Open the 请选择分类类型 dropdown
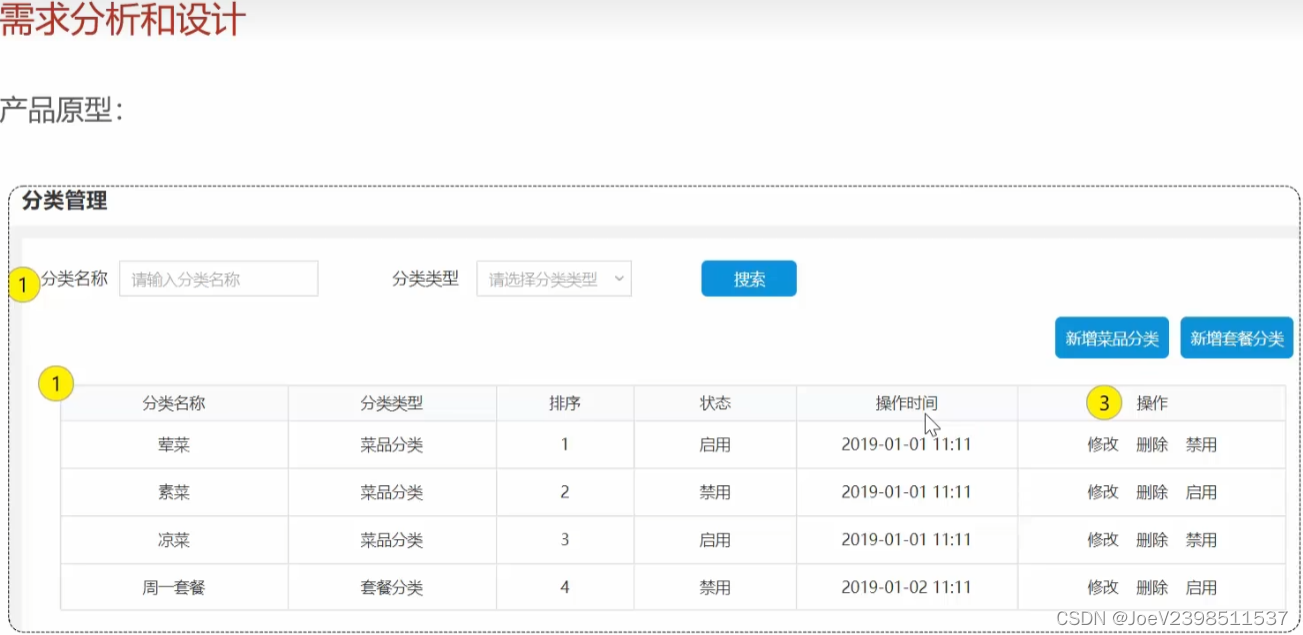 click(553, 279)
